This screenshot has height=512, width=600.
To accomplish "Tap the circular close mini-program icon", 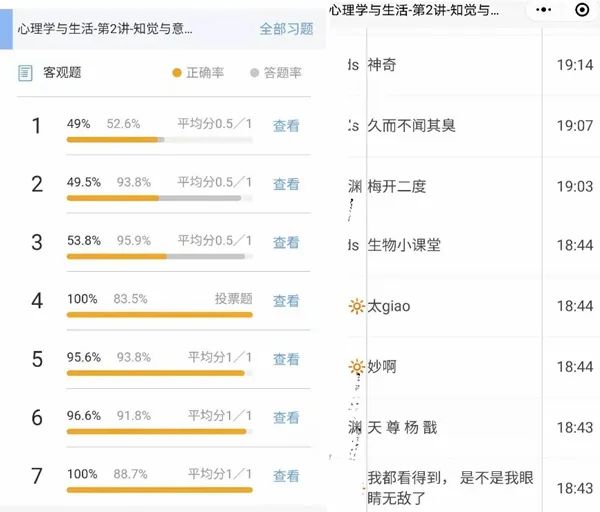I will click(x=582, y=10).
